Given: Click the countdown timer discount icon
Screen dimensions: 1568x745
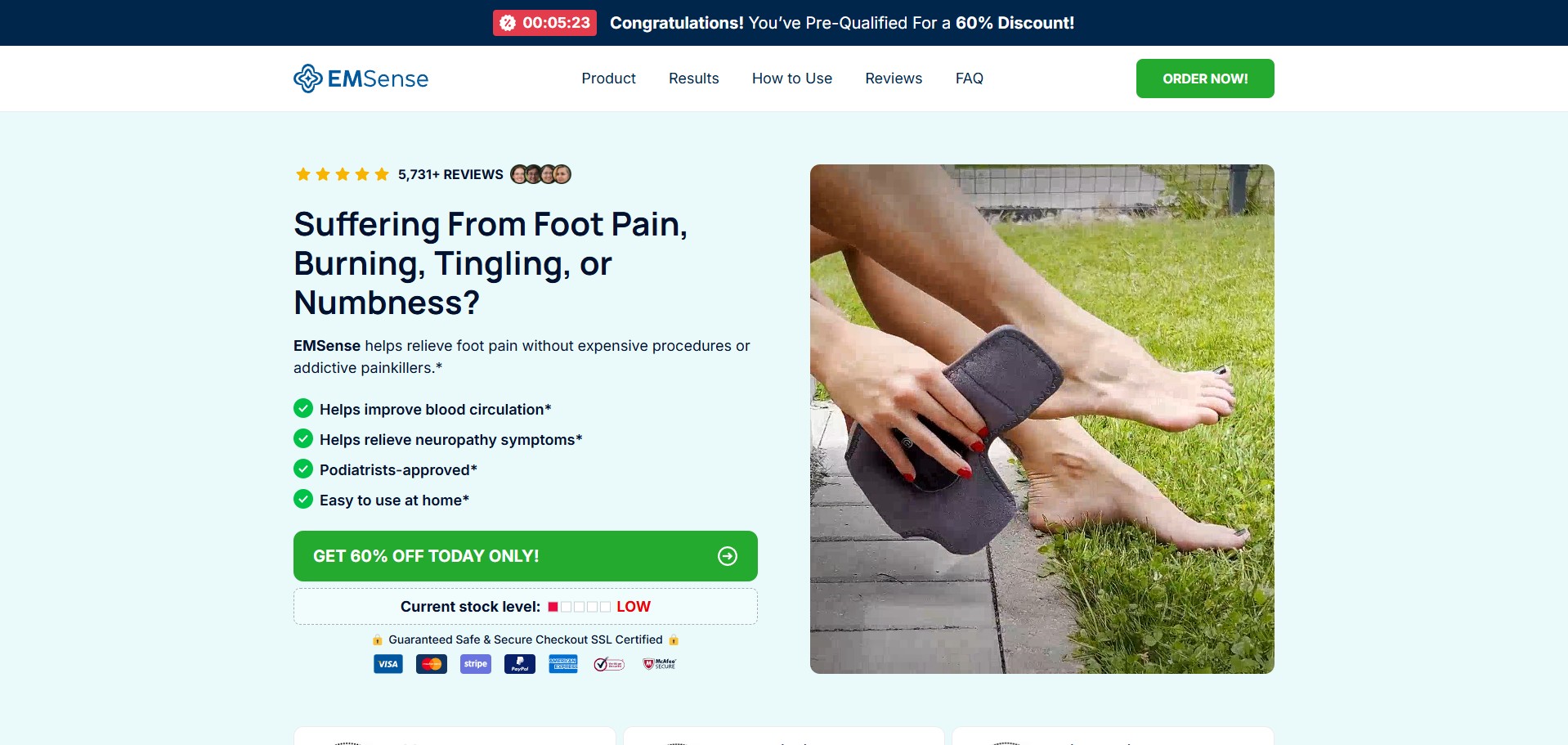Looking at the screenshot, I should (x=508, y=23).
